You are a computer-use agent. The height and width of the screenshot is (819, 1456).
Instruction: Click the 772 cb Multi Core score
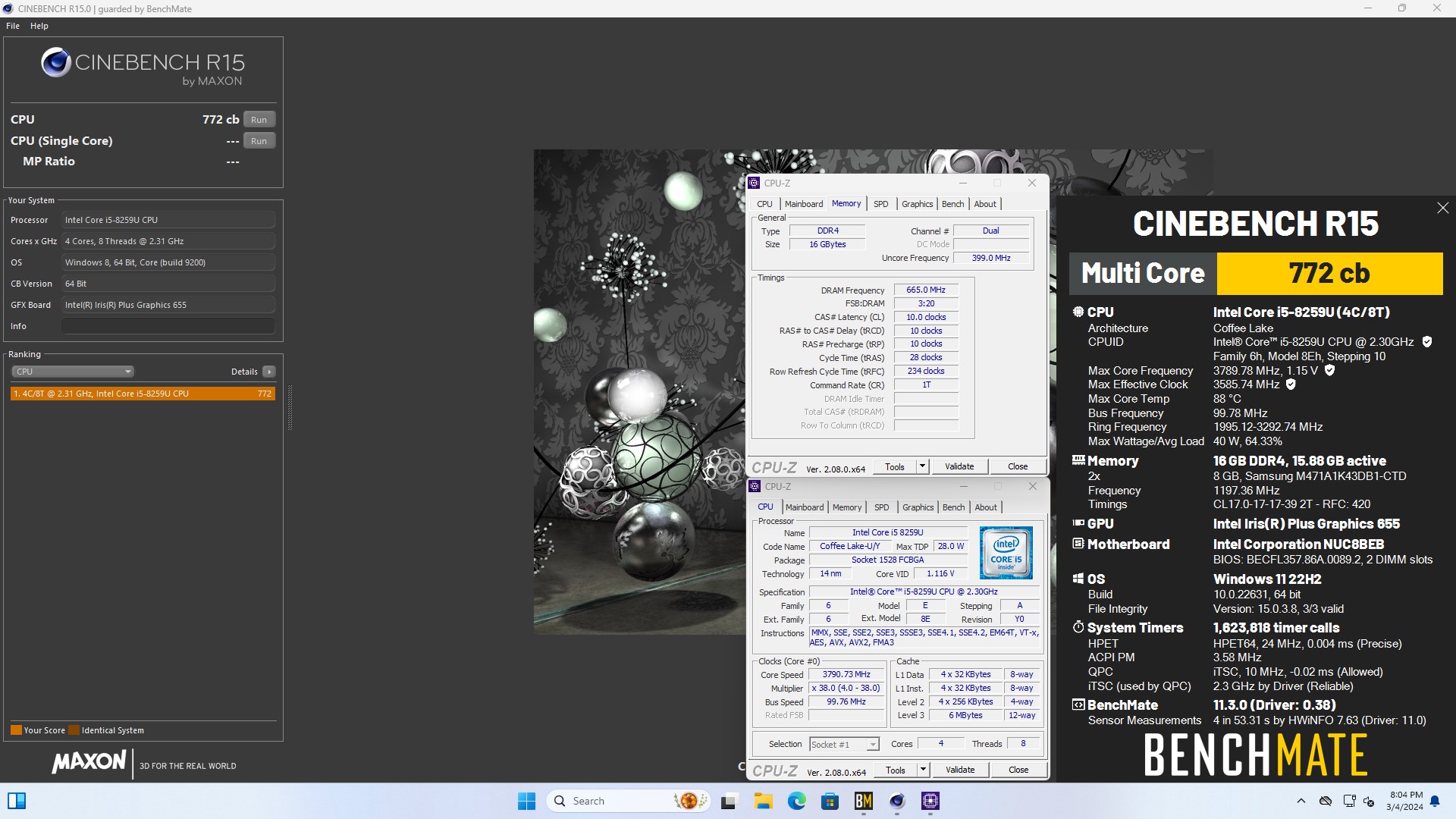pos(1329,274)
